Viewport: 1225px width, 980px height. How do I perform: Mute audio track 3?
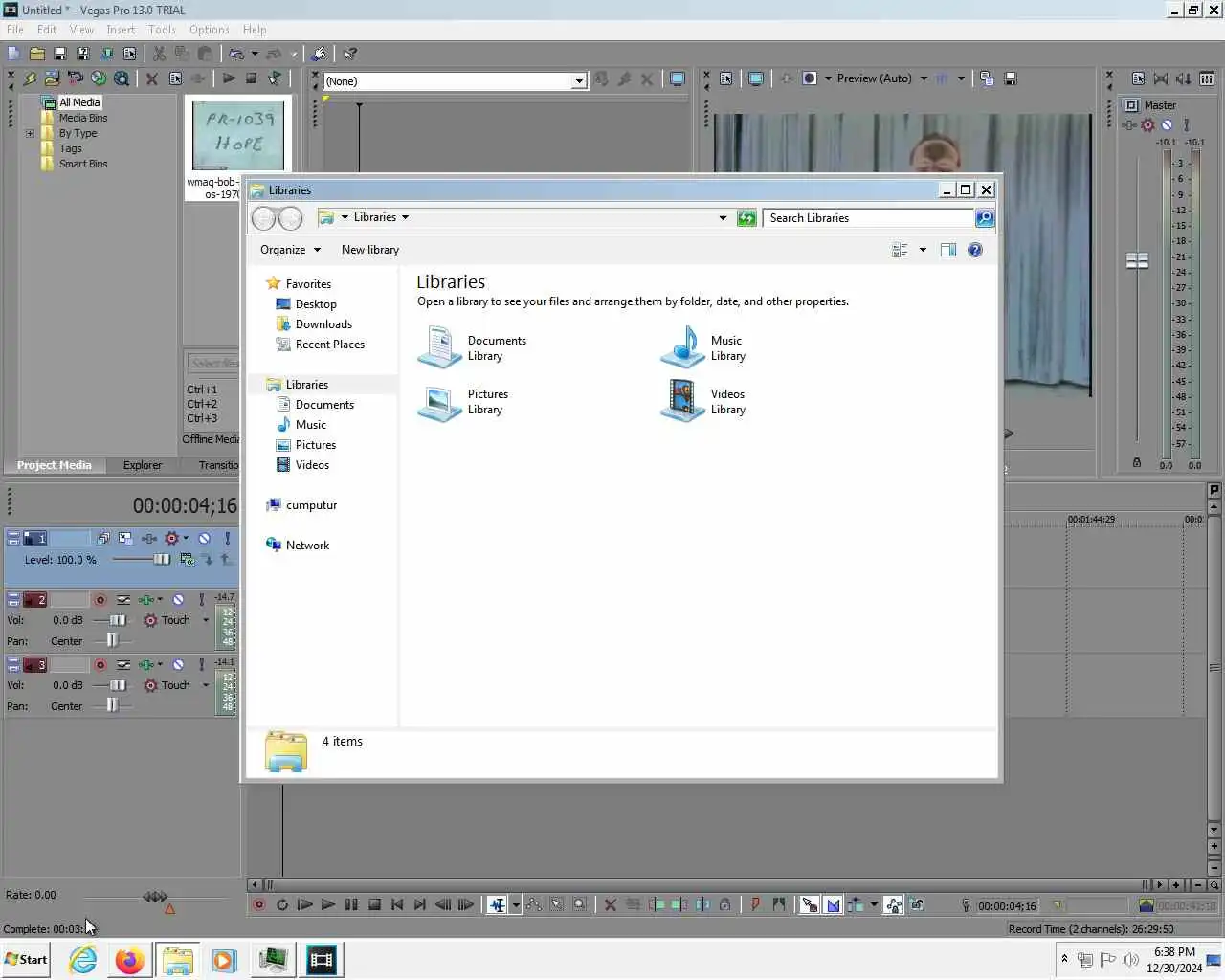point(178,664)
